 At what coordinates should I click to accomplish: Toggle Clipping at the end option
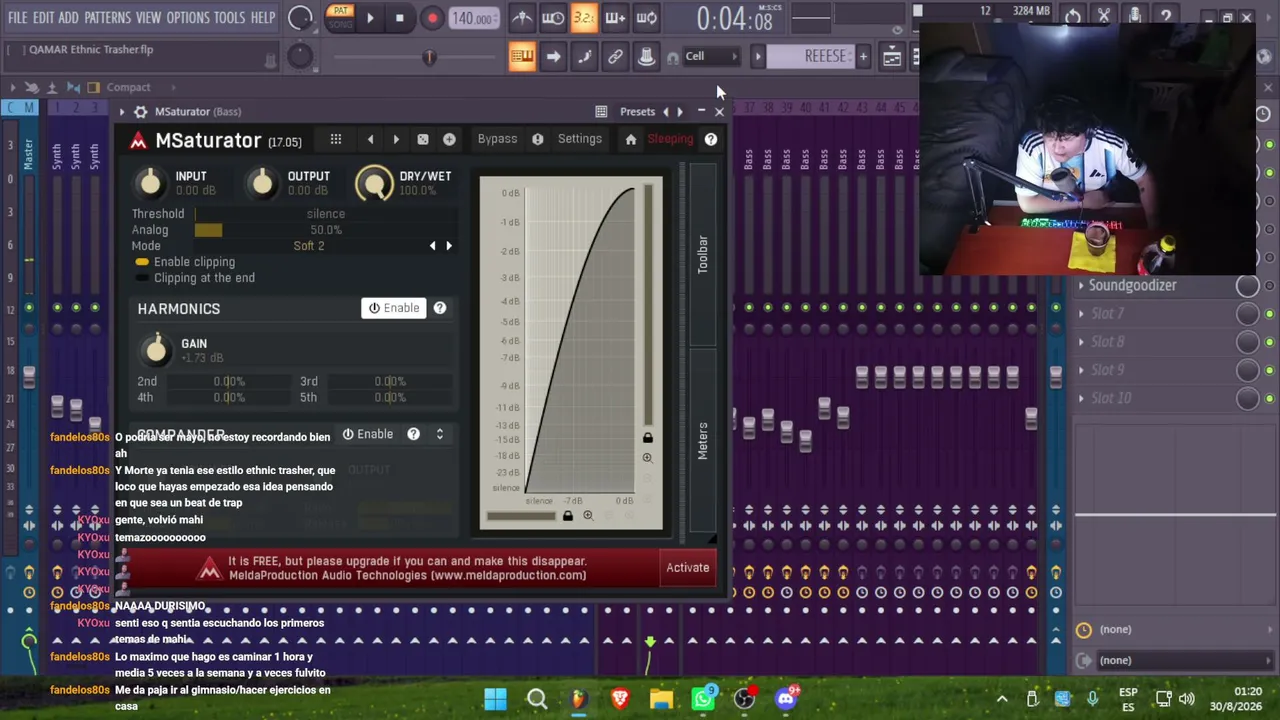point(196,278)
